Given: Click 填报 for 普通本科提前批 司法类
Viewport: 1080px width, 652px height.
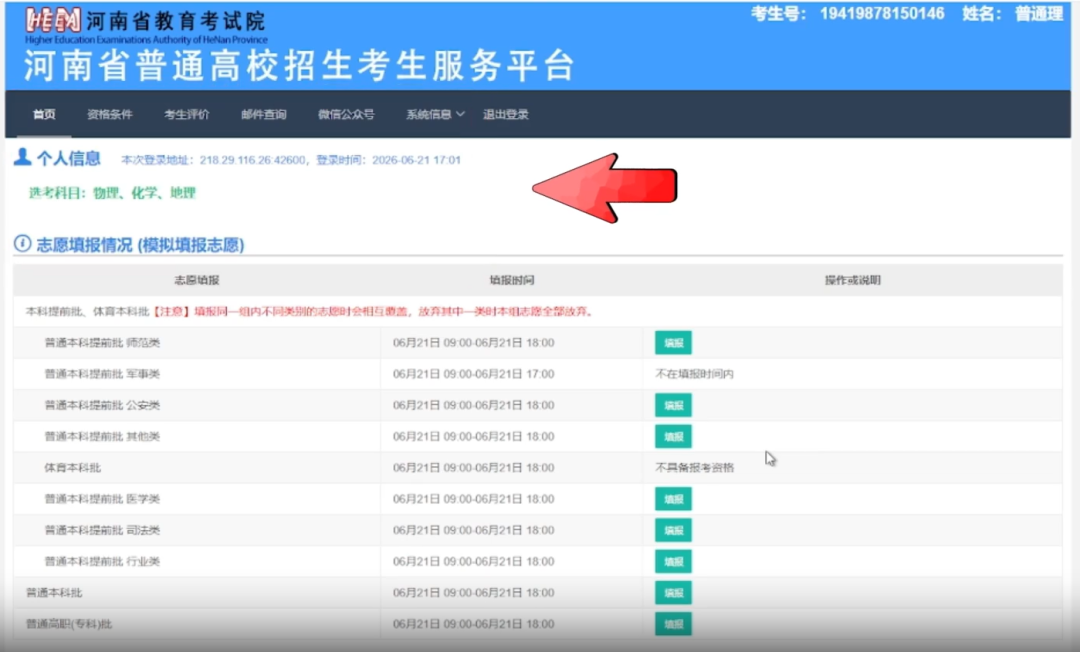Looking at the screenshot, I should coord(673,530).
